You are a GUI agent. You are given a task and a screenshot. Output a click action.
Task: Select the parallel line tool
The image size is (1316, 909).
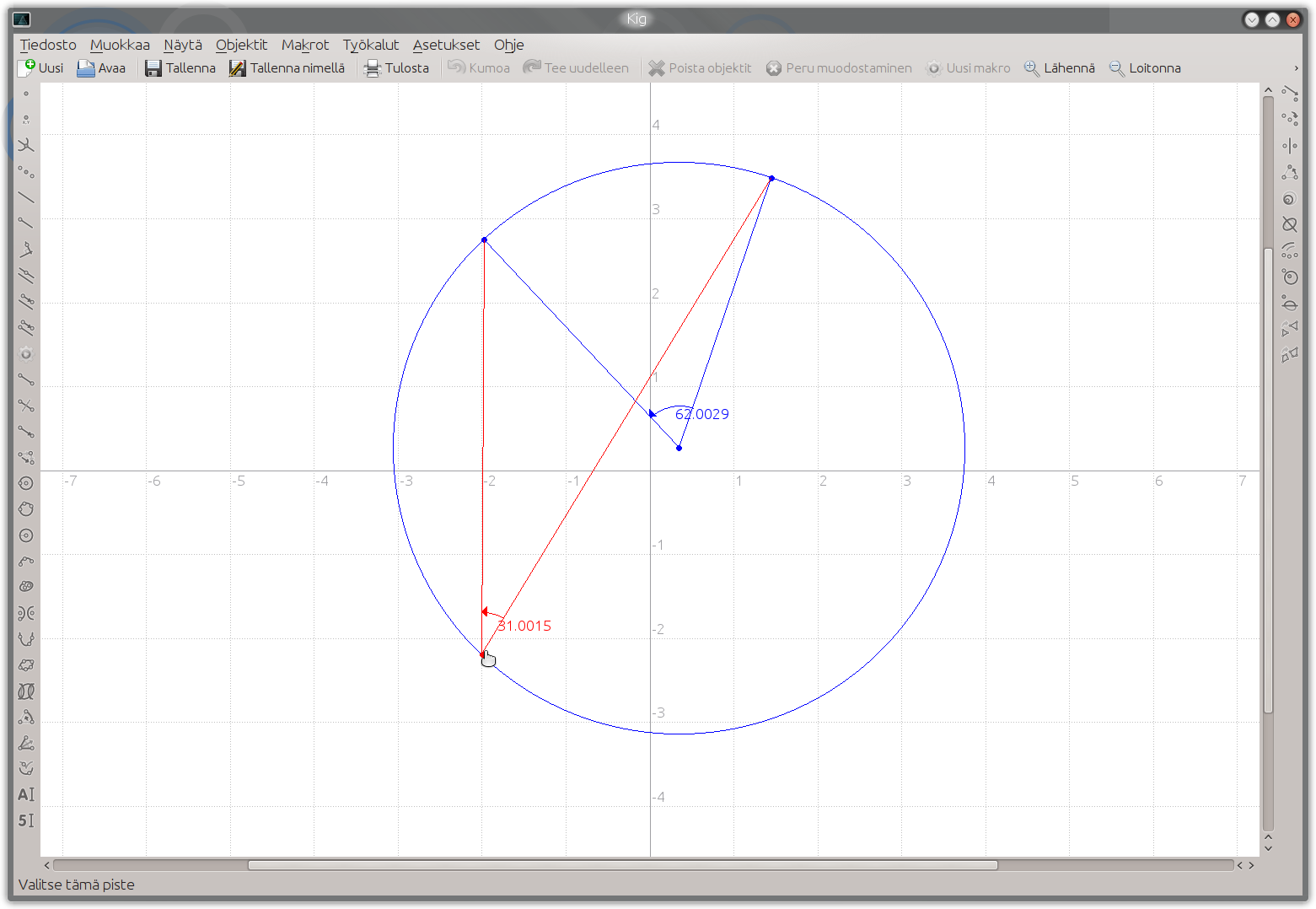pos(26,276)
